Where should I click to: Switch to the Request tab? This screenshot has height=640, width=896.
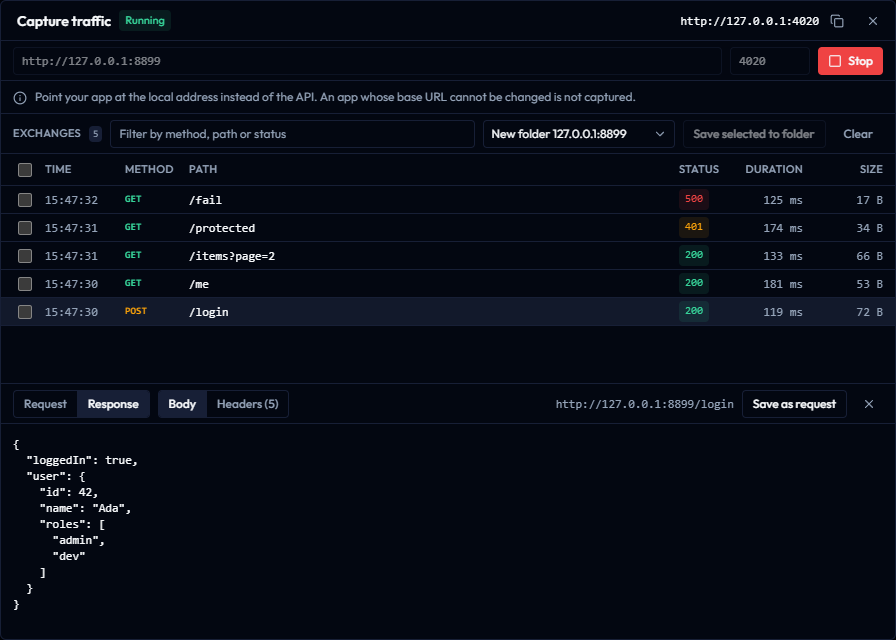pos(45,404)
